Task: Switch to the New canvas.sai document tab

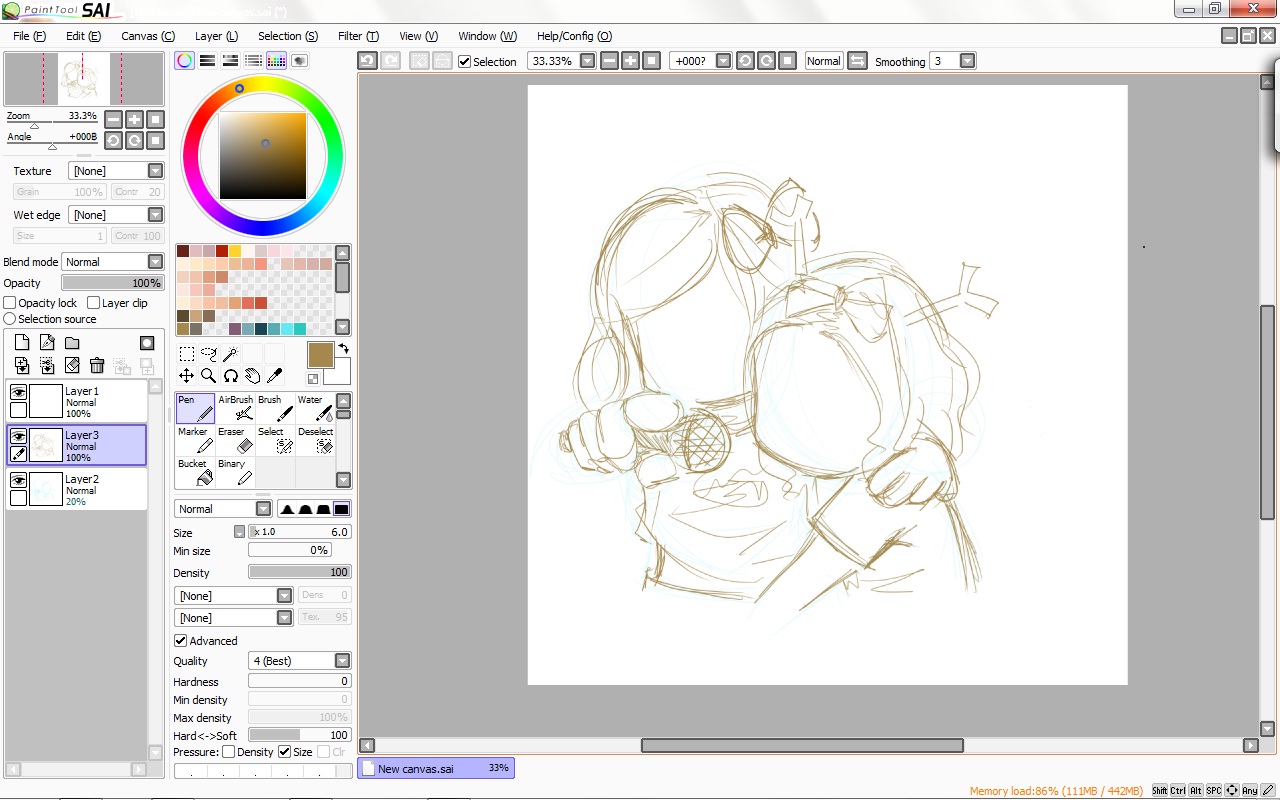Action: click(436, 768)
